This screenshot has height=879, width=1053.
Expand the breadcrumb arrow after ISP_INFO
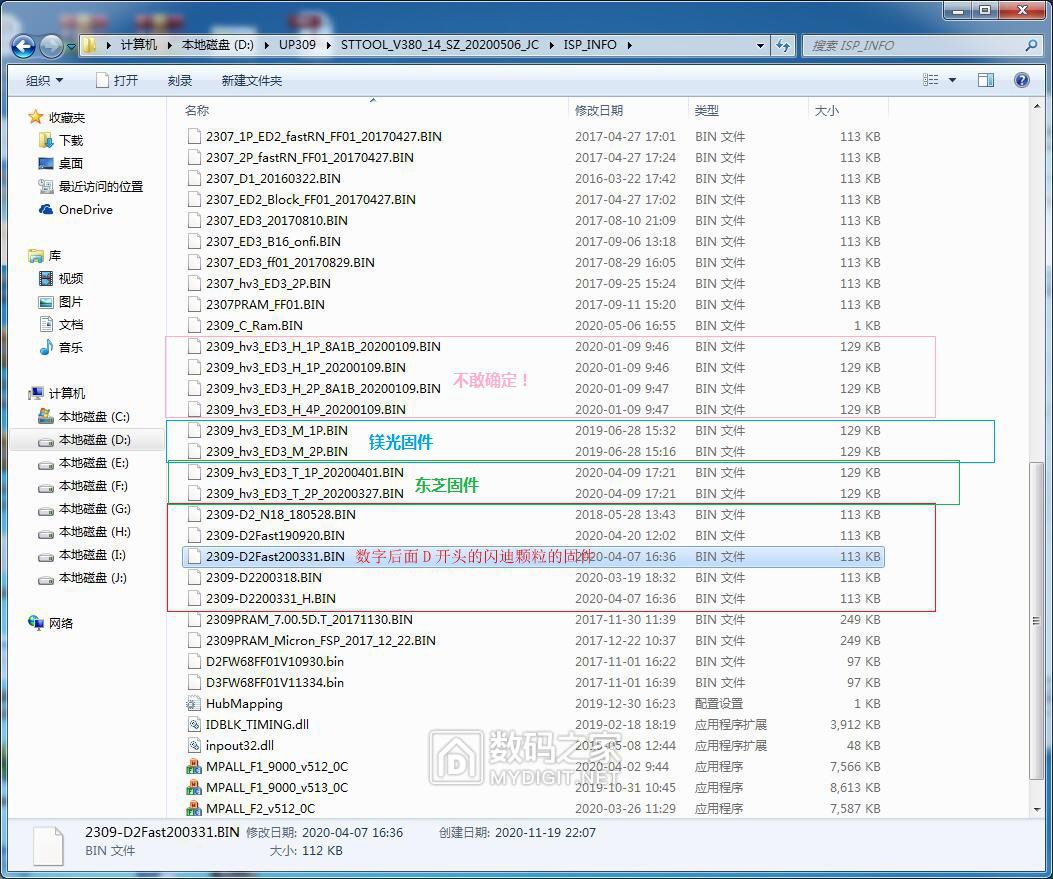coord(630,46)
